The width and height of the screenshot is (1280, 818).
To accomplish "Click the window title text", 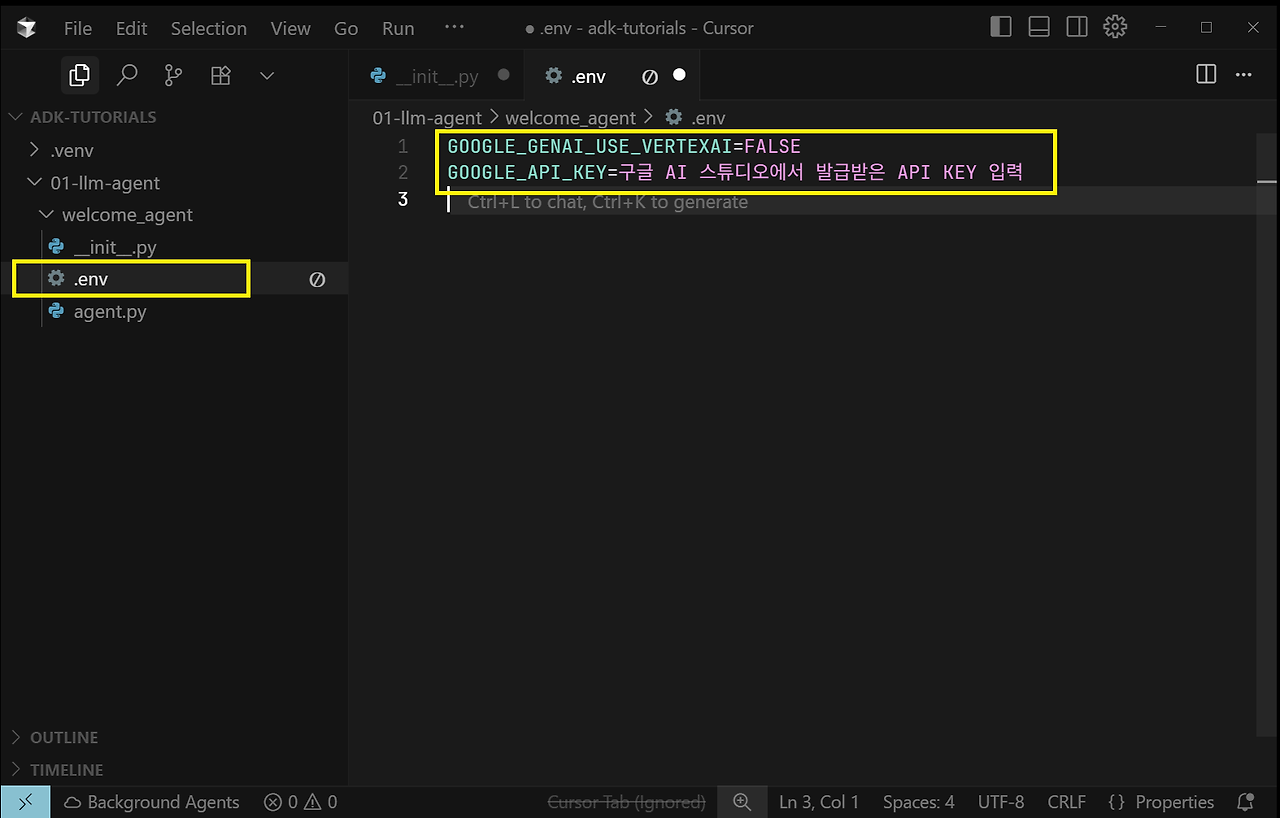I will click(640, 28).
